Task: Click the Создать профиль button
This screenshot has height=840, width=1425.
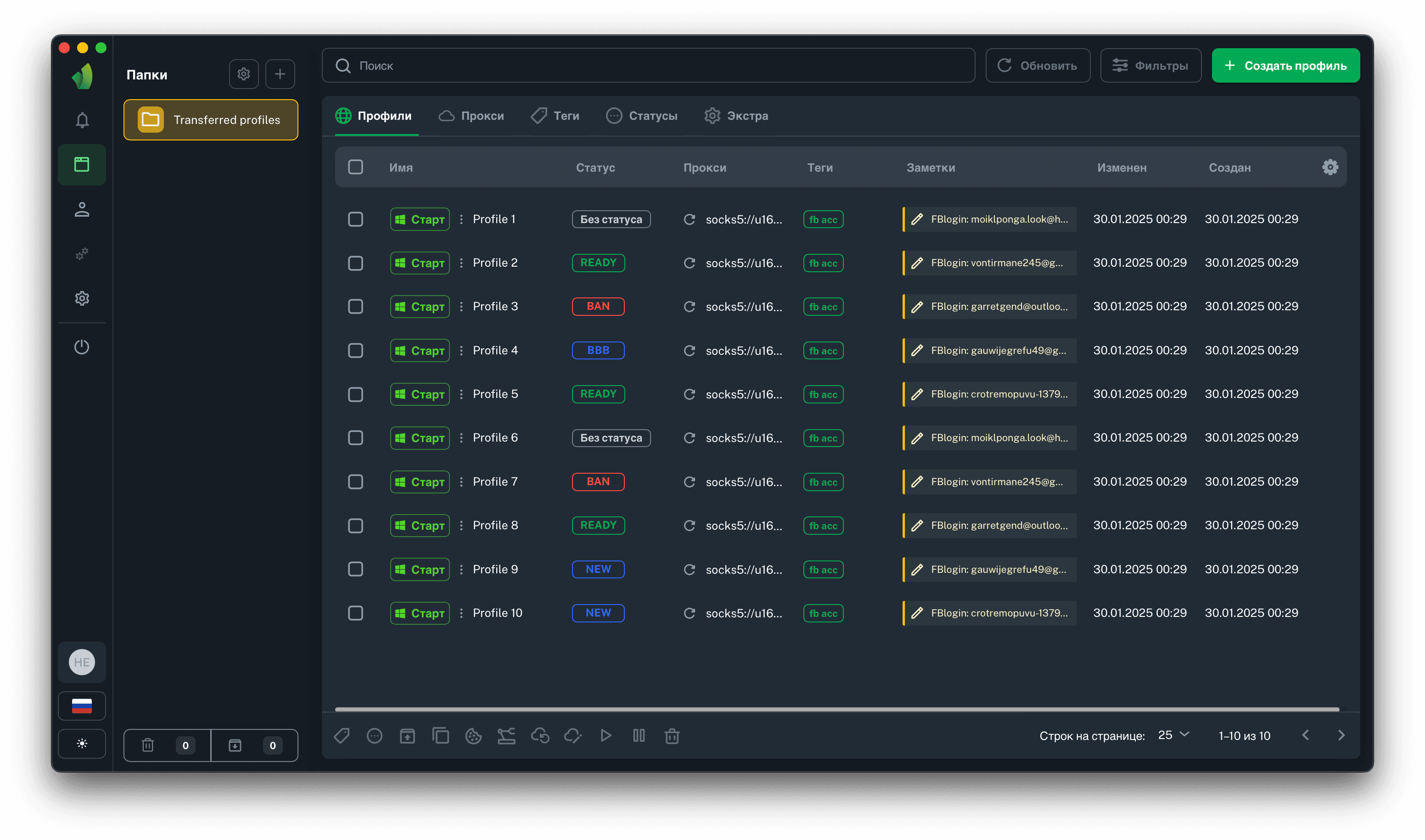Action: click(1285, 66)
